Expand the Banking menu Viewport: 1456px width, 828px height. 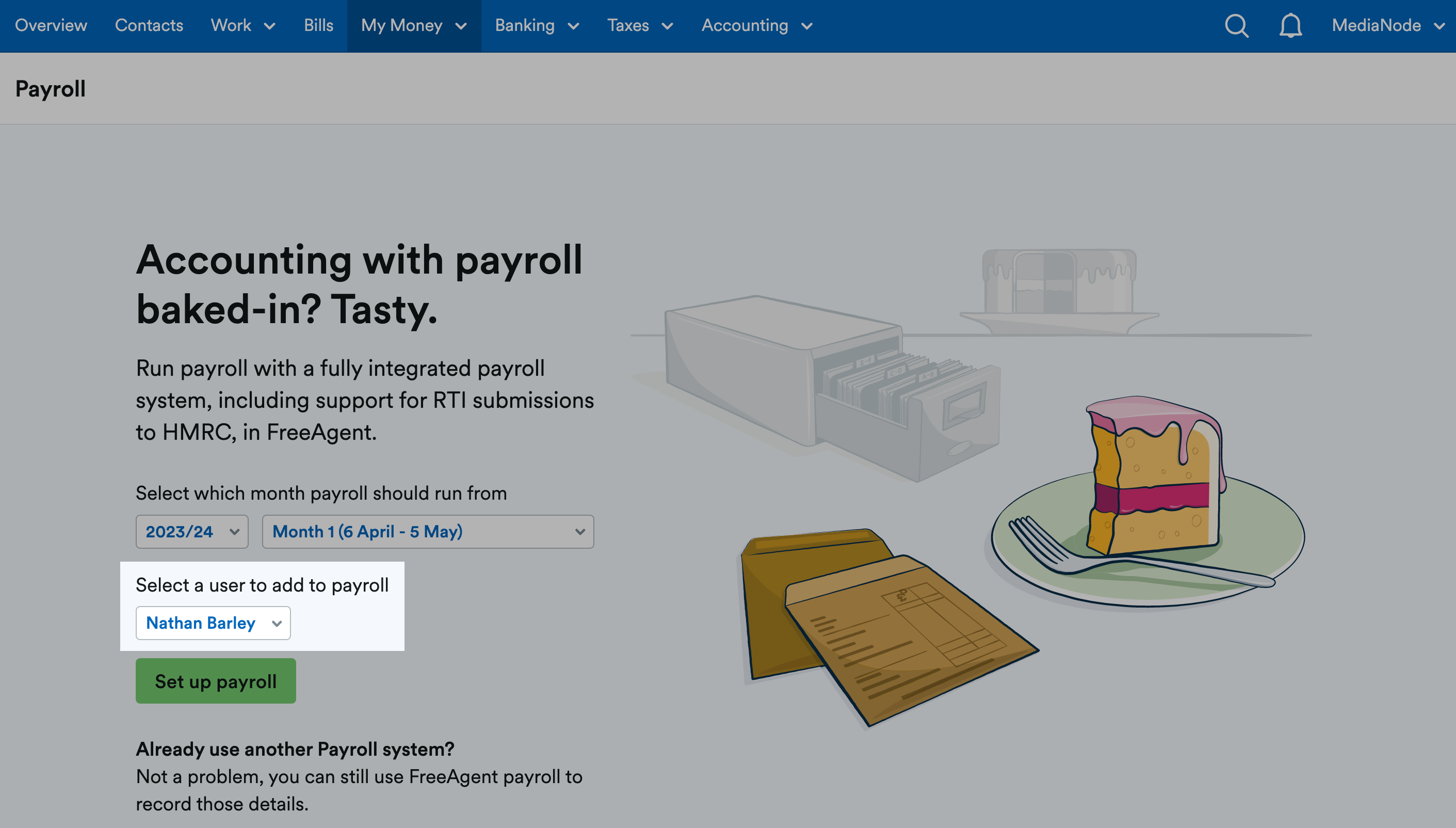click(x=537, y=26)
